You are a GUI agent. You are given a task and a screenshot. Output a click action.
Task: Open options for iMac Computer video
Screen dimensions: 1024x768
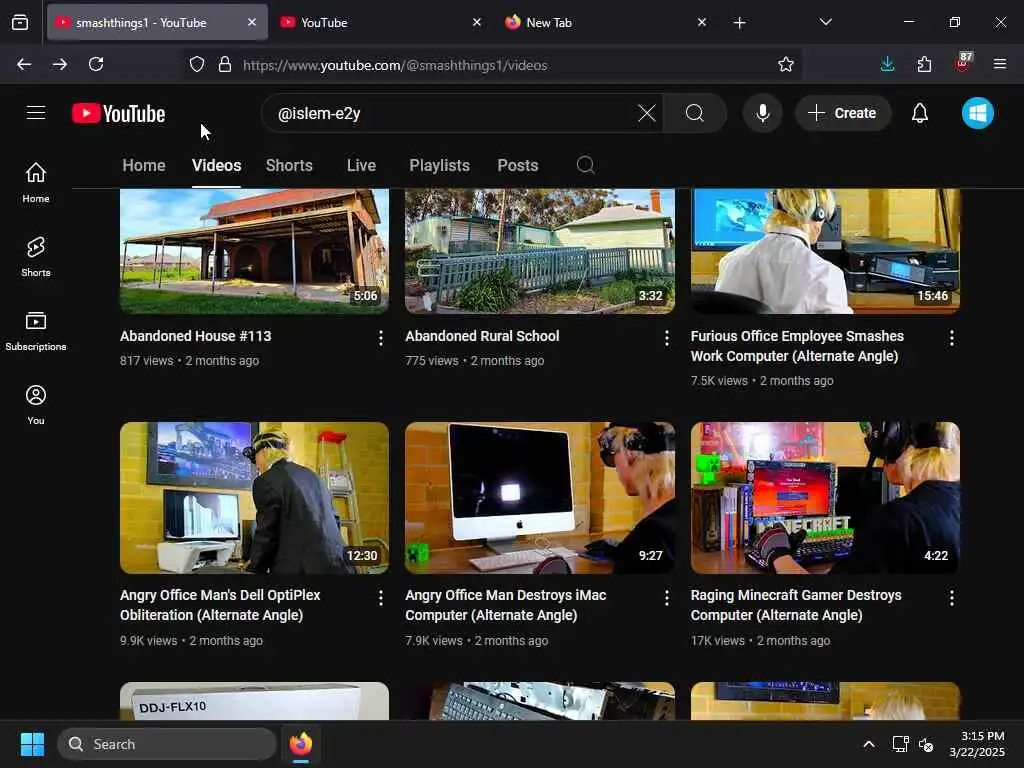666,598
